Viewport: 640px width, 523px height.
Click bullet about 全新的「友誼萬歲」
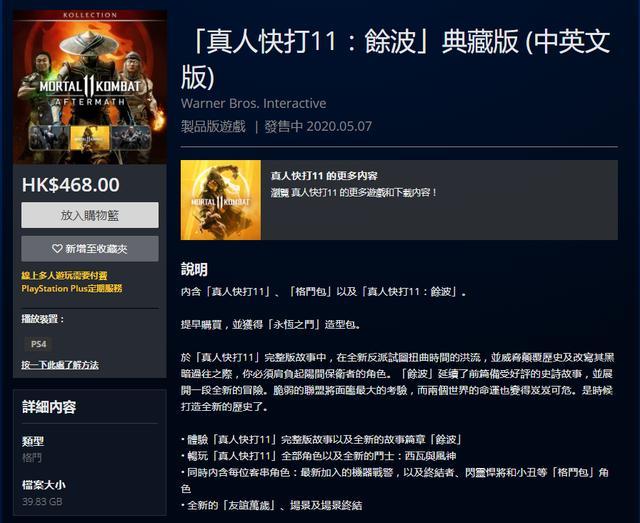point(271,505)
